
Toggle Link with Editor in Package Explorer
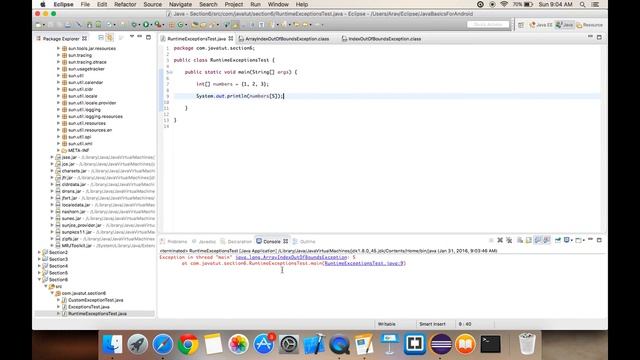[x=109, y=38]
